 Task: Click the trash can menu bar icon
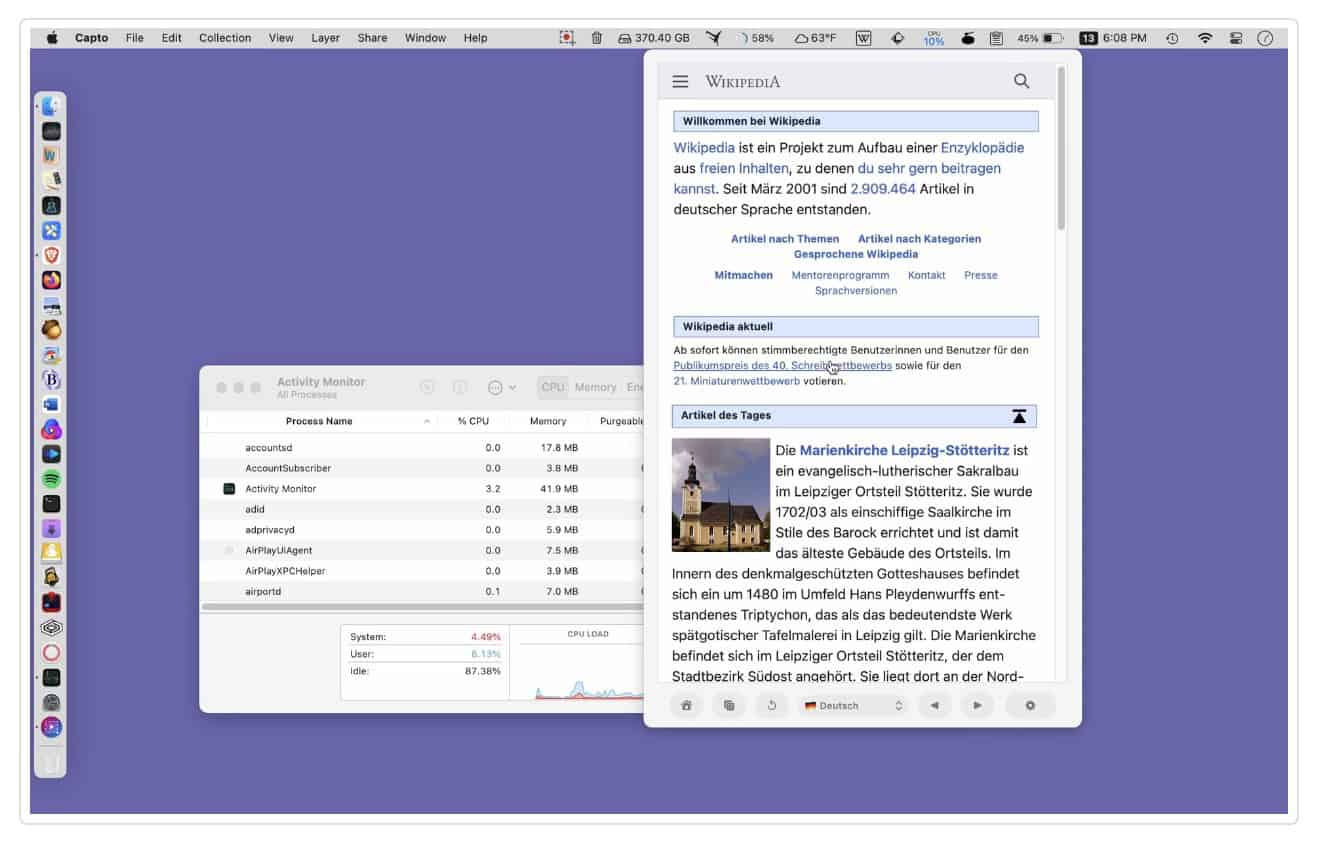(597, 38)
